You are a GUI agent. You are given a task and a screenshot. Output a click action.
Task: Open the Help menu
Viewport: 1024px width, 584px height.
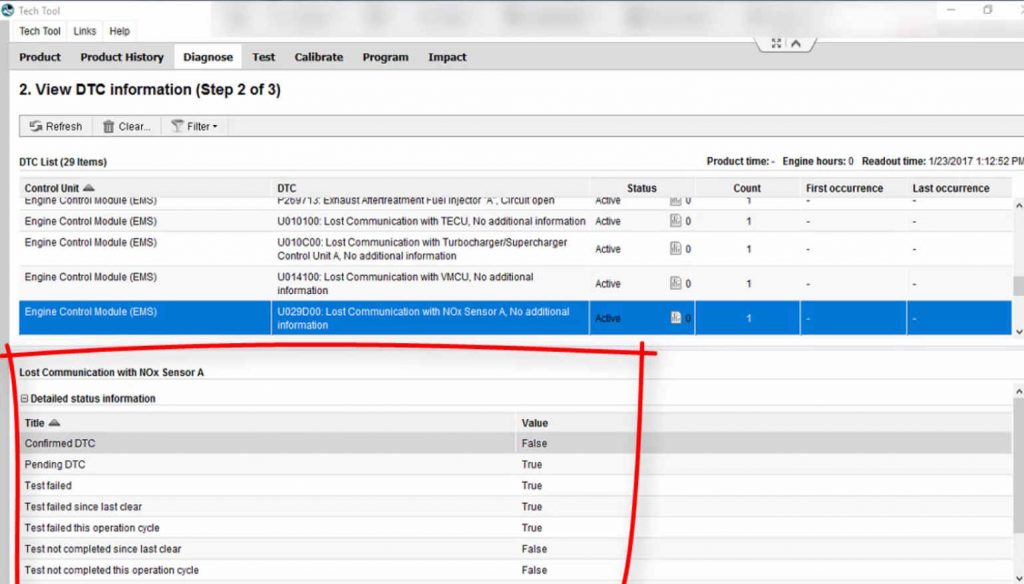point(119,31)
